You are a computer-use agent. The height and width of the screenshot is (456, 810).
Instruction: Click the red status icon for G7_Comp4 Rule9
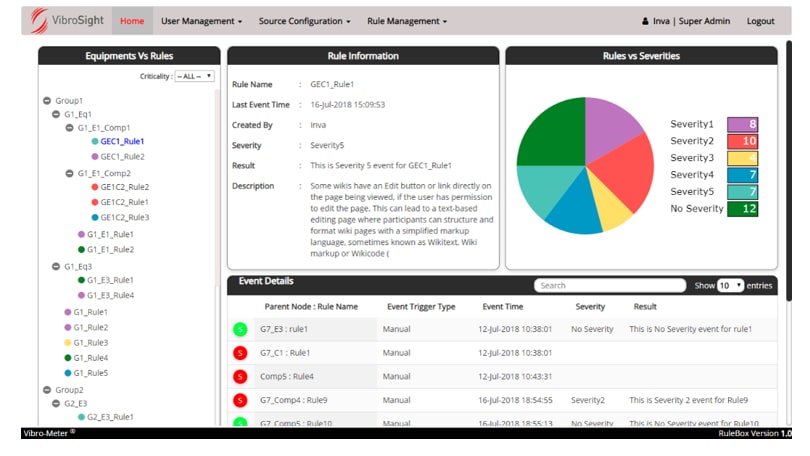(x=240, y=400)
